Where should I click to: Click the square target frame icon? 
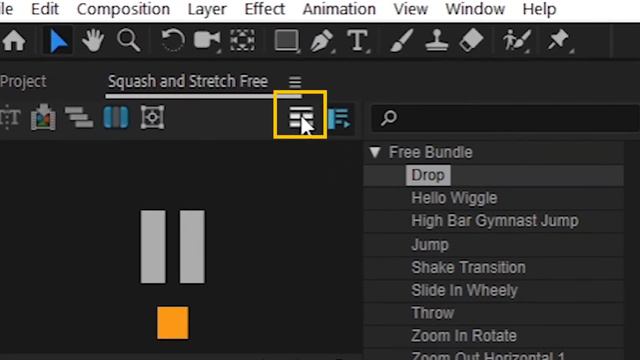[152, 118]
